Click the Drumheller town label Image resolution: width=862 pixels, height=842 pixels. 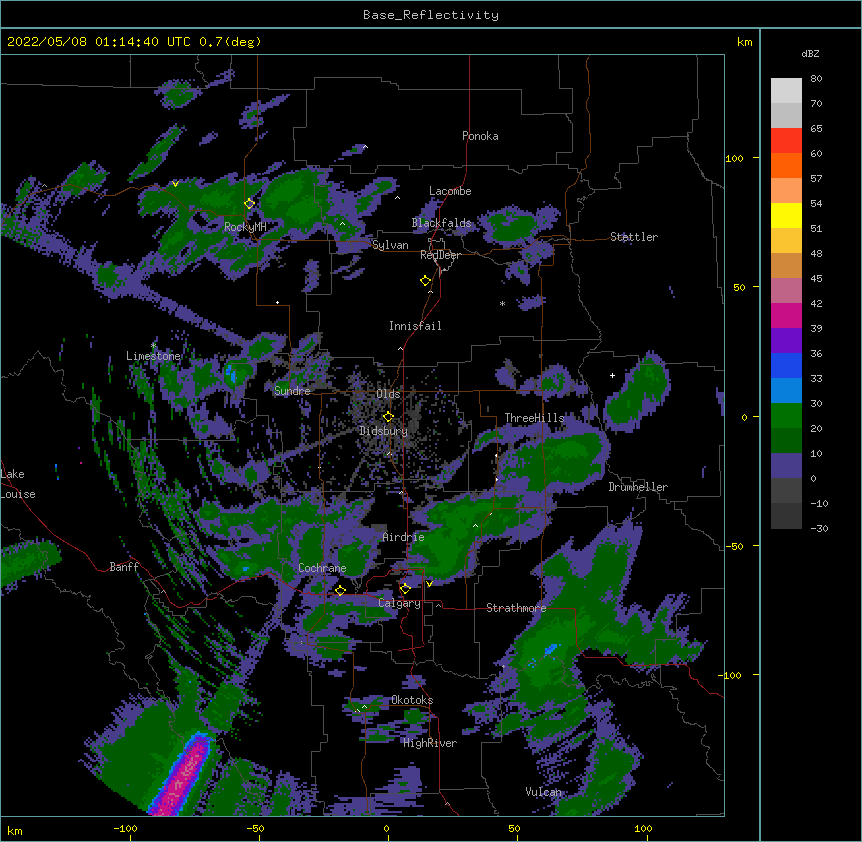coord(638,487)
